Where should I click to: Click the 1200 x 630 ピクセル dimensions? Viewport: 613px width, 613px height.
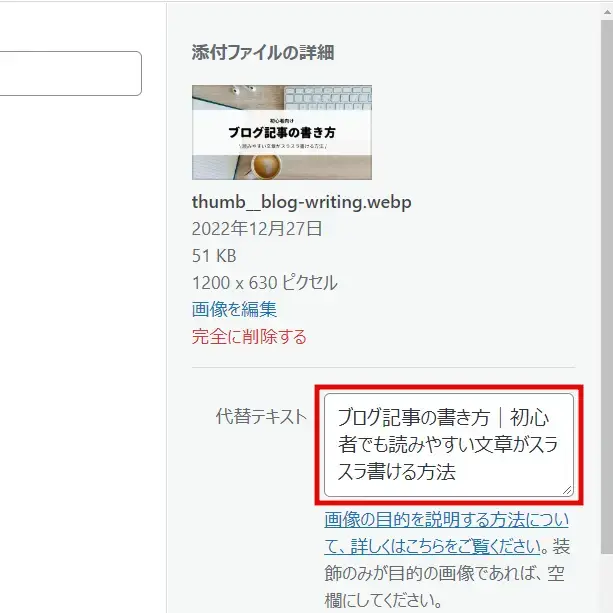tap(264, 283)
